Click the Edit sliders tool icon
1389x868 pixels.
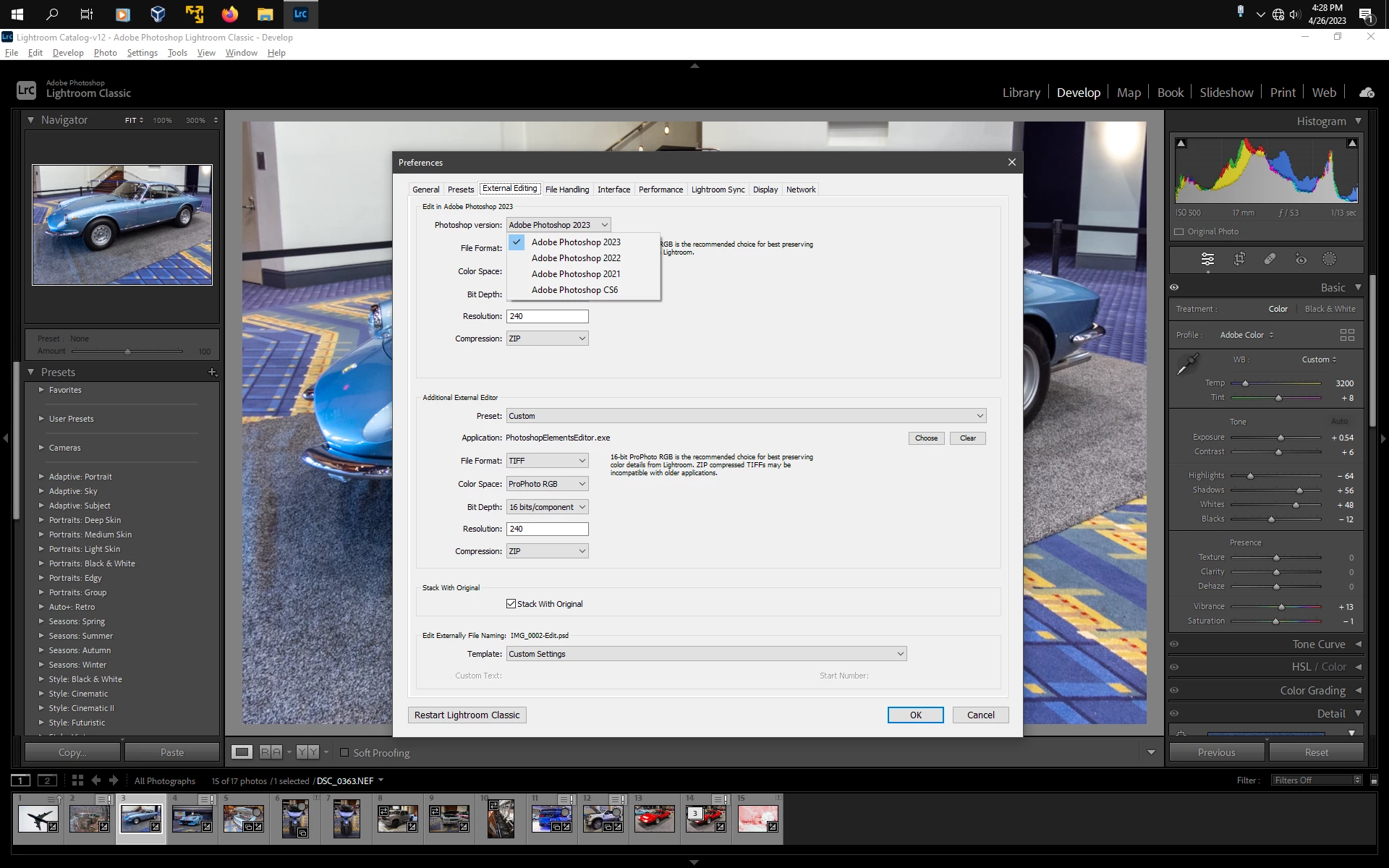[1207, 259]
